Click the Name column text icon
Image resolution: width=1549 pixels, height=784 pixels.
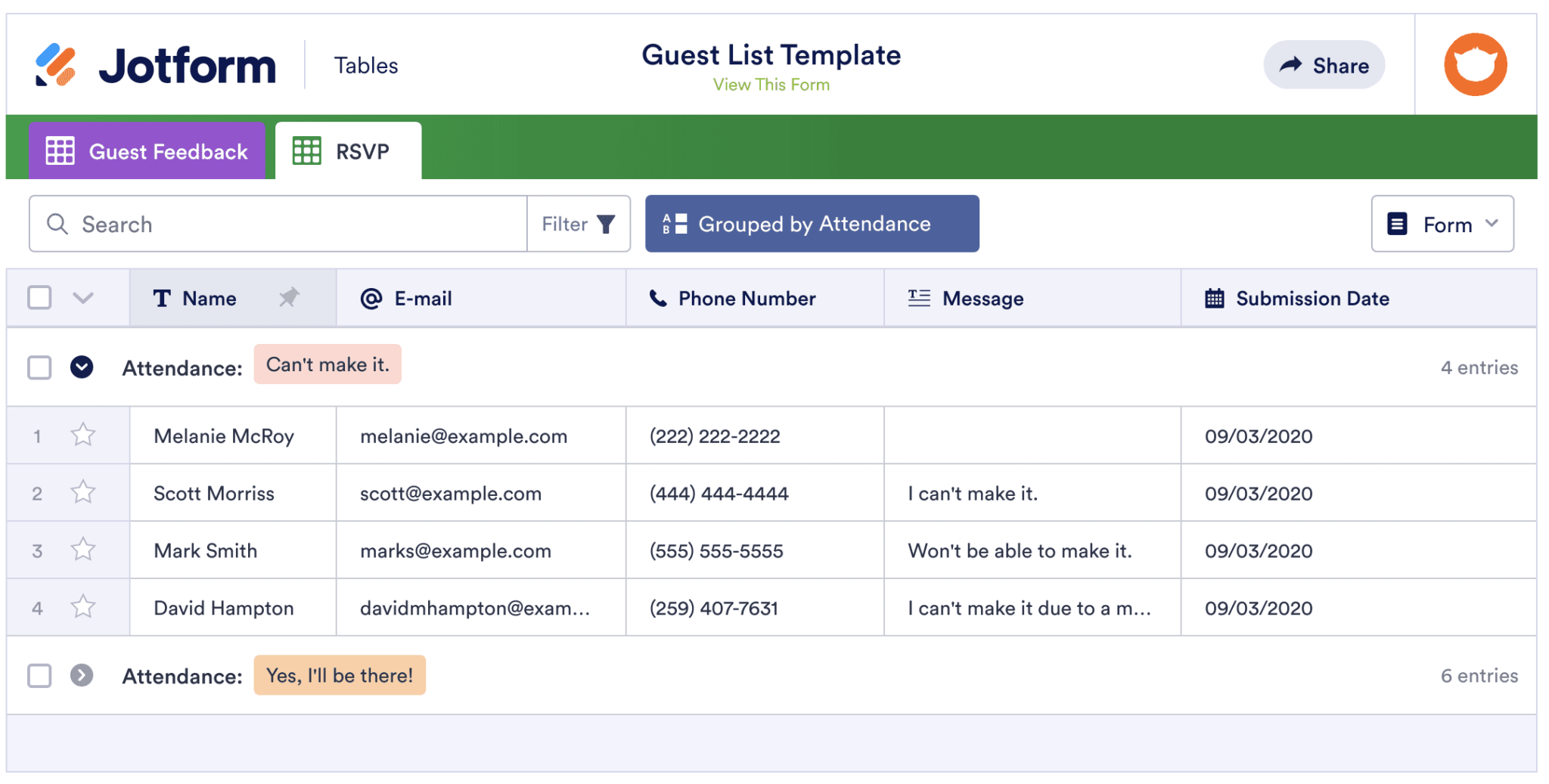[x=162, y=298]
